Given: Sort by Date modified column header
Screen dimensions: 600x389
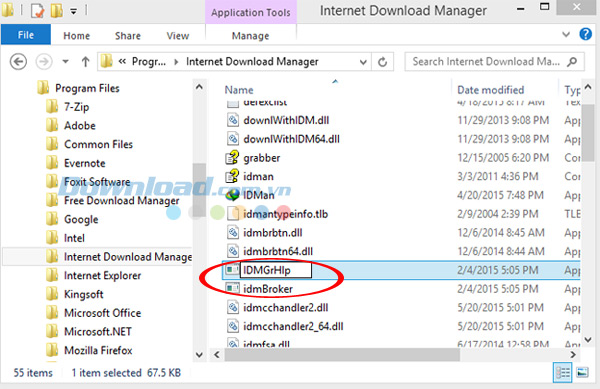Looking at the screenshot, I should point(491,90).
